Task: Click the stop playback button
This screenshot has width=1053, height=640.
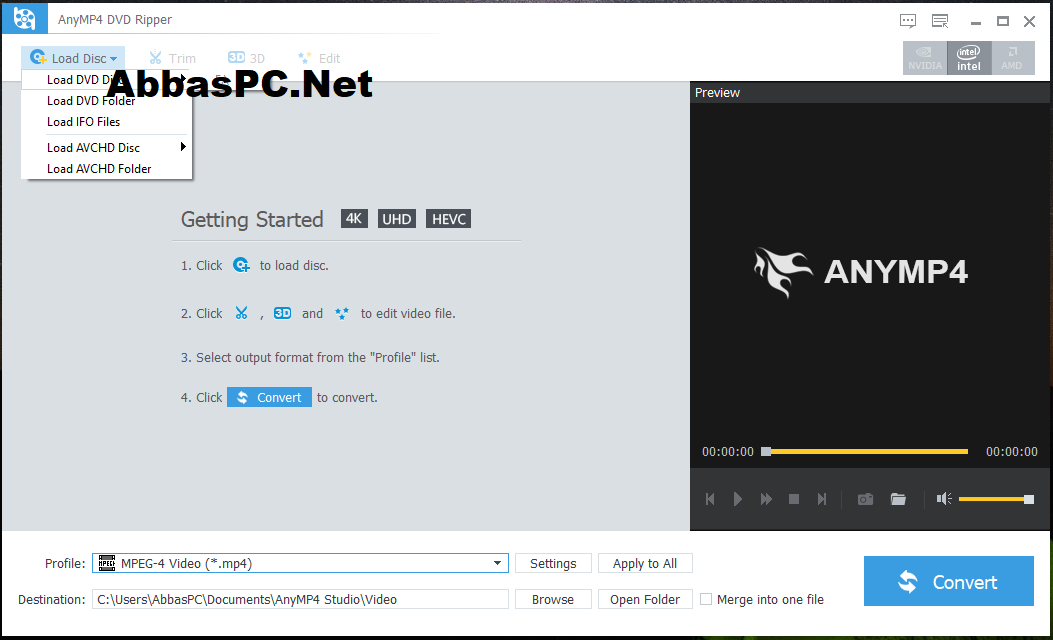Action: coord(793,499)
